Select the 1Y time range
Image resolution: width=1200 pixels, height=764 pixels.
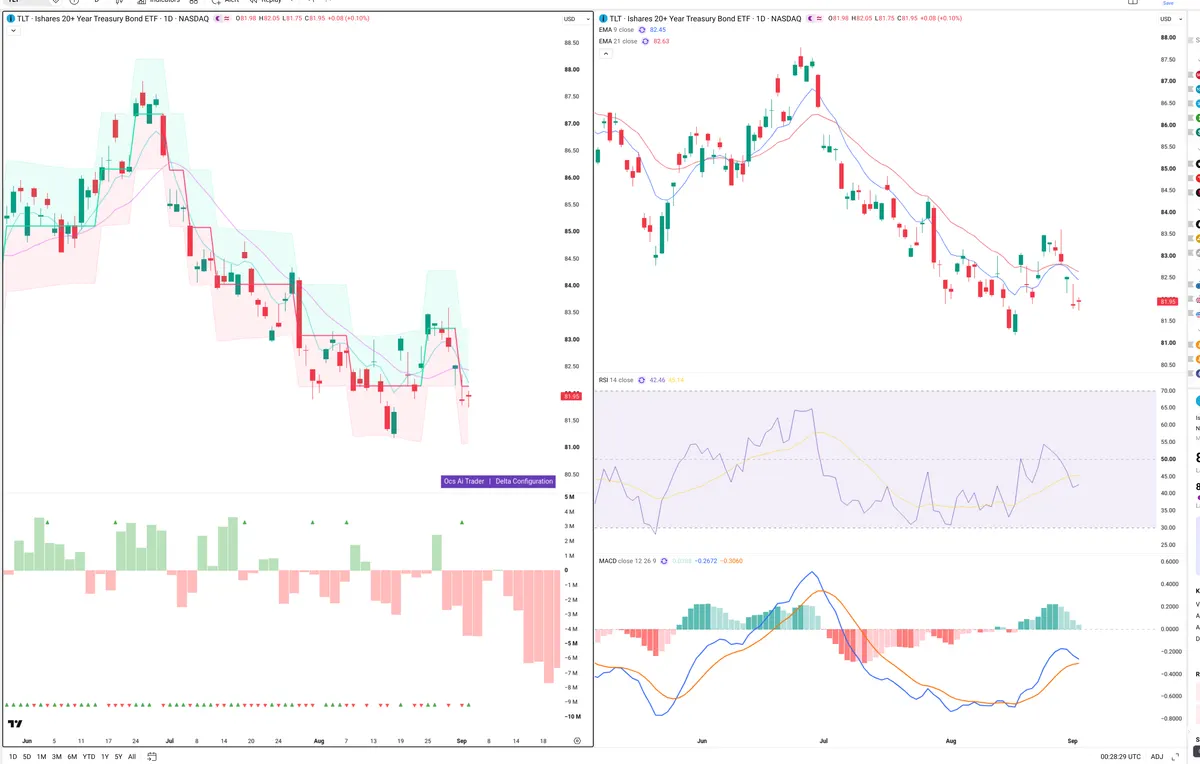coord(104,757)
